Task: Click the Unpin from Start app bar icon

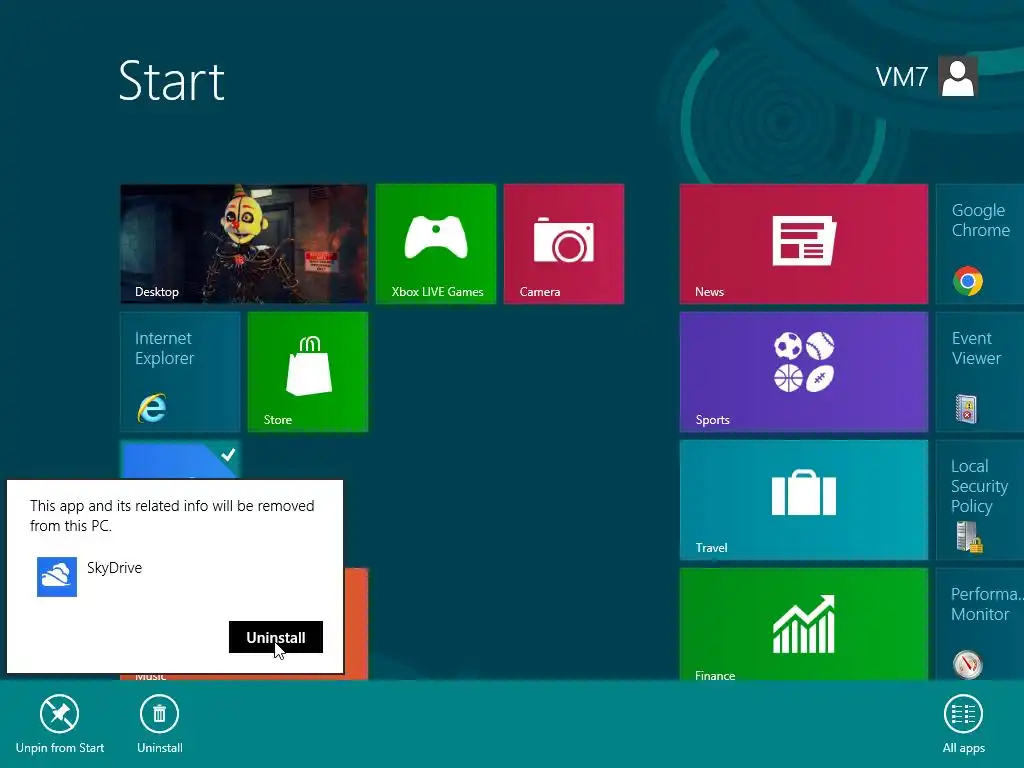Action: pos(59,714)
